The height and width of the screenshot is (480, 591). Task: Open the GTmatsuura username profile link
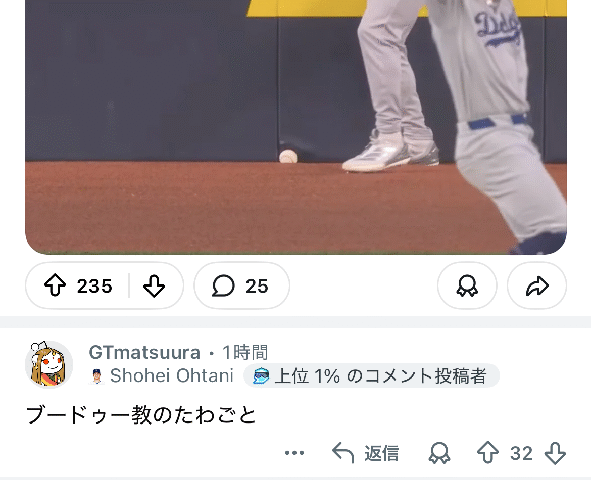tap(144, 353)
